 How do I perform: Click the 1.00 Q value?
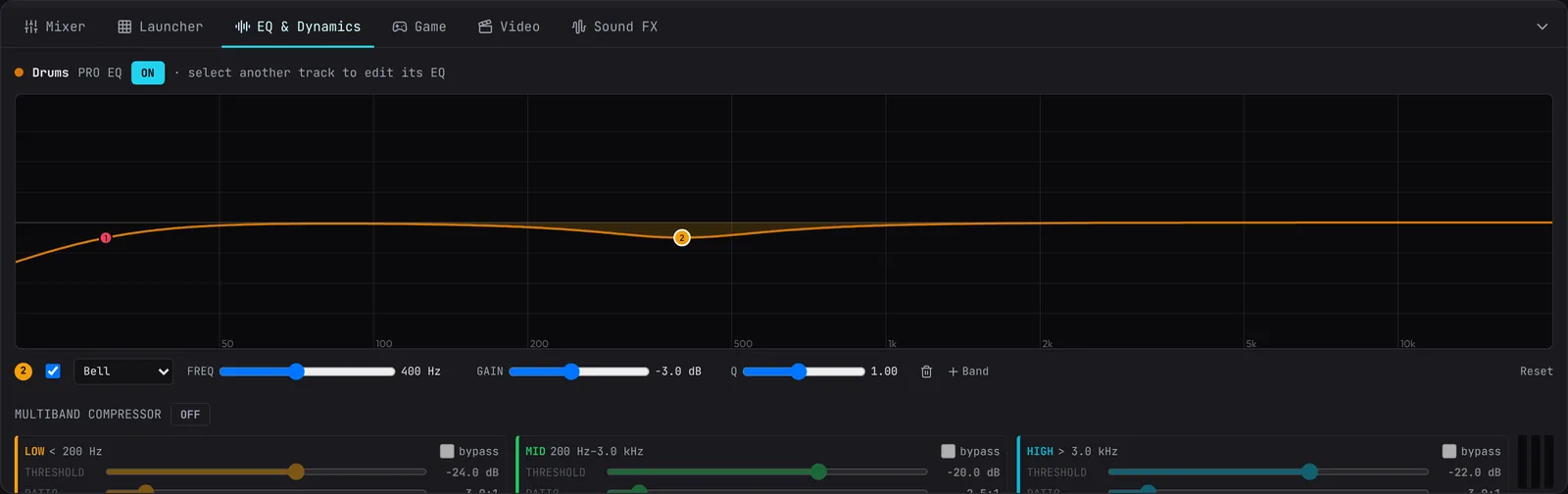coord(884,371)
